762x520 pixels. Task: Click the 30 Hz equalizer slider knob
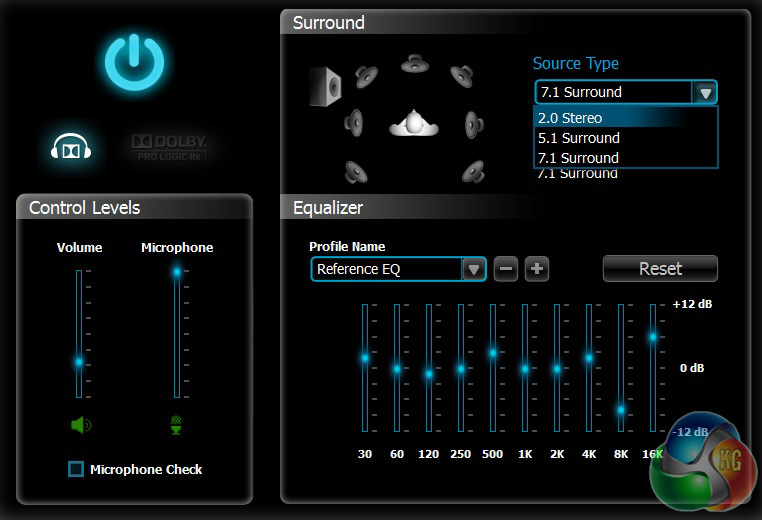[365, 358]
